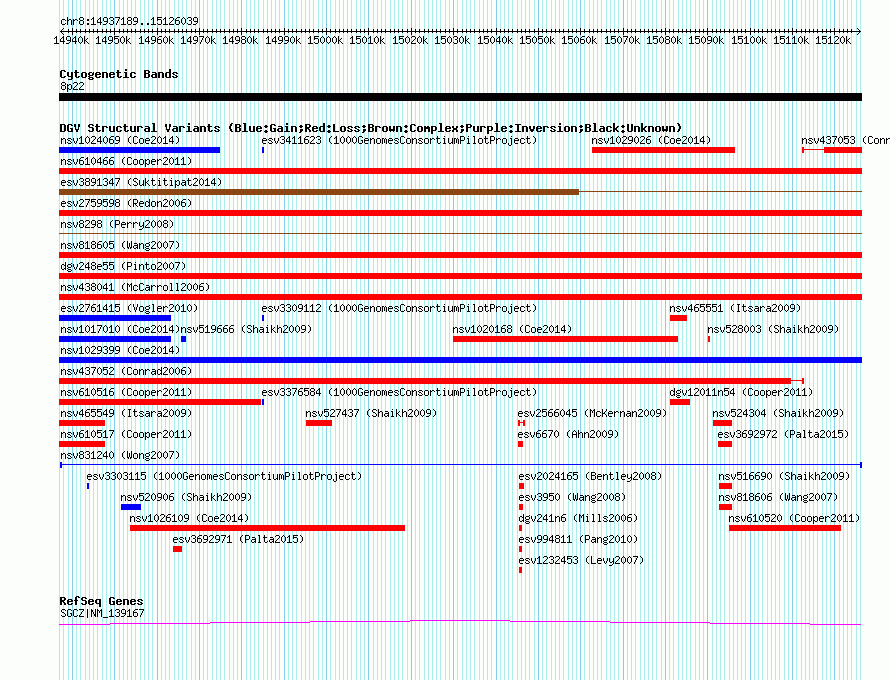
Task: Click the chr8:14937189..15126039 coordinate label
Action: point(129,22)
